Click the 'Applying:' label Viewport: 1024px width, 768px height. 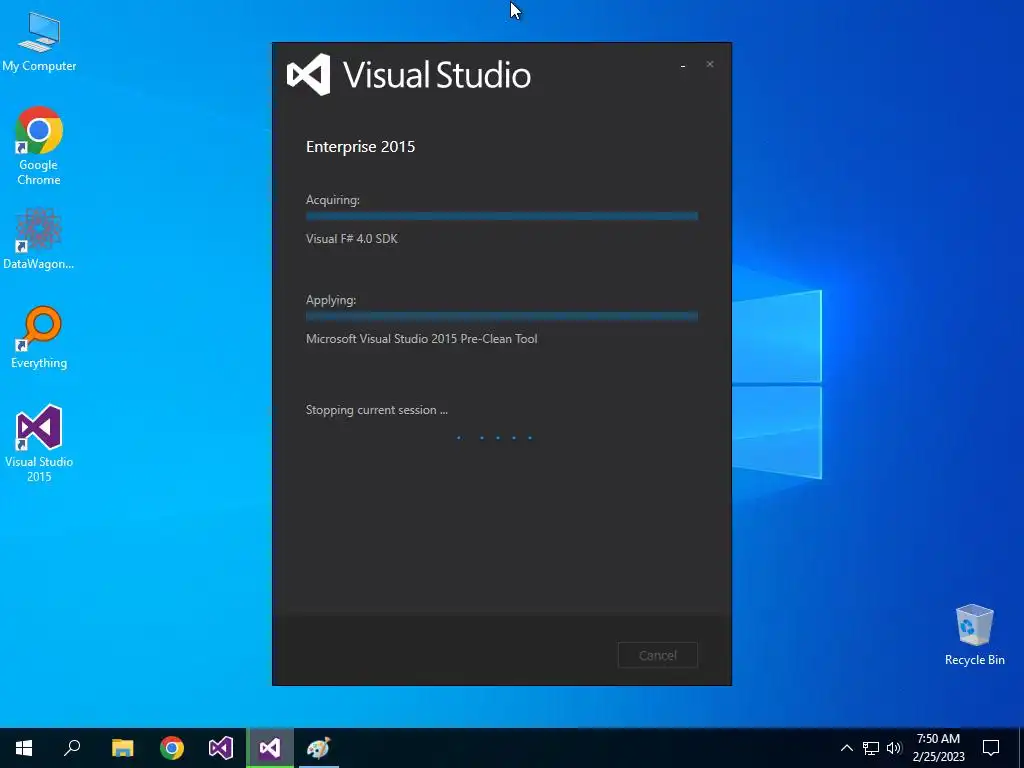coord(331,300)
